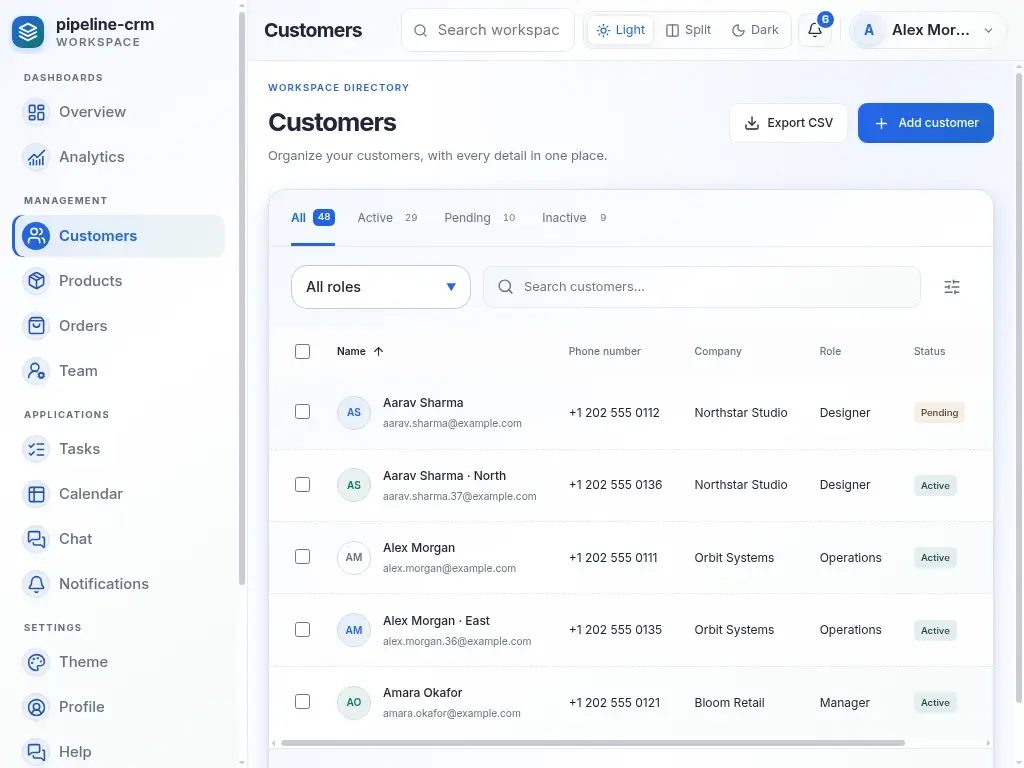
Task: Check the select-all checkbox in table header
Action: (x=302, y=351)
